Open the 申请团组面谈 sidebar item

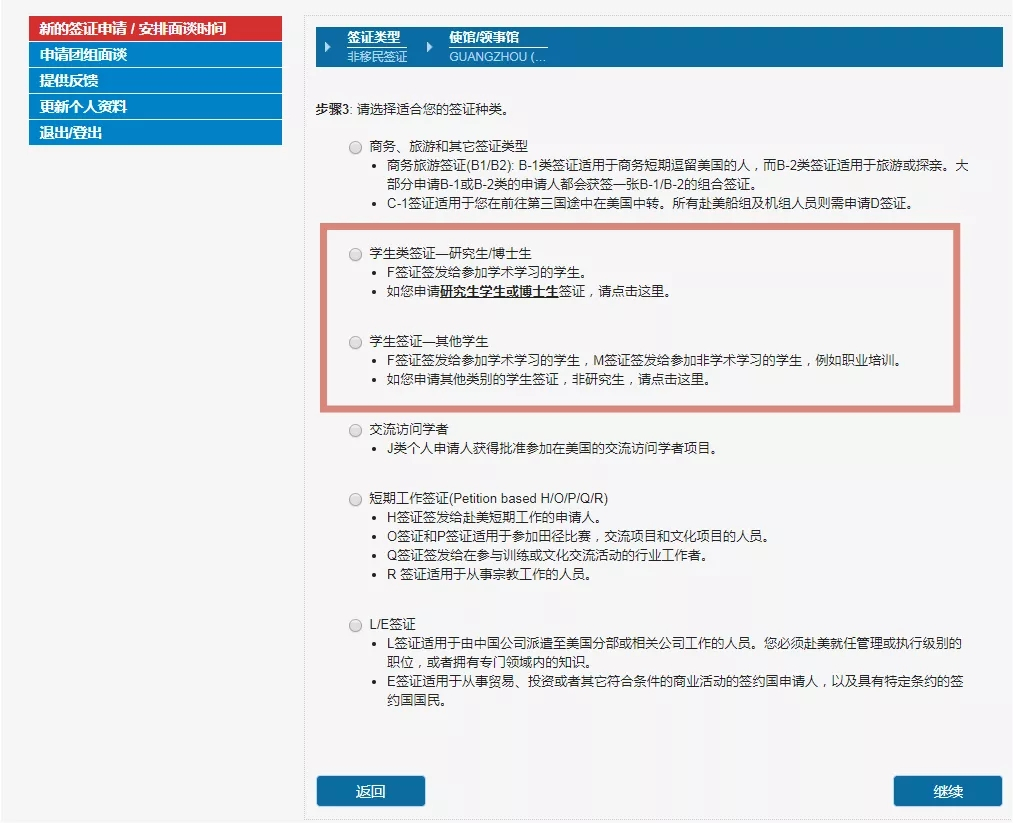click(x=155, y=54)
